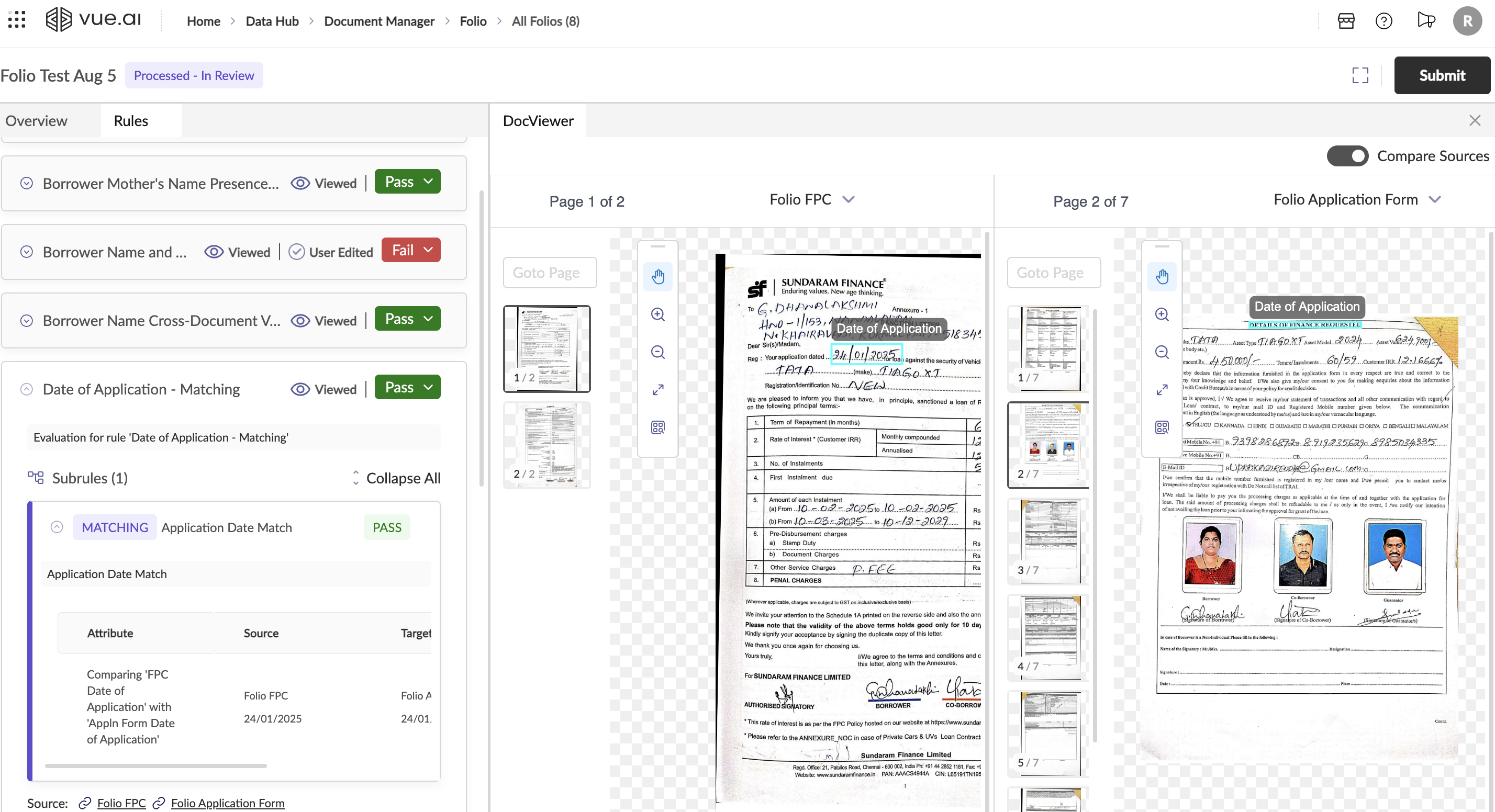Turn off the Compare Sources toggle
Image resolution: width=1495 pixels, height=812 pixels.
1347,155
